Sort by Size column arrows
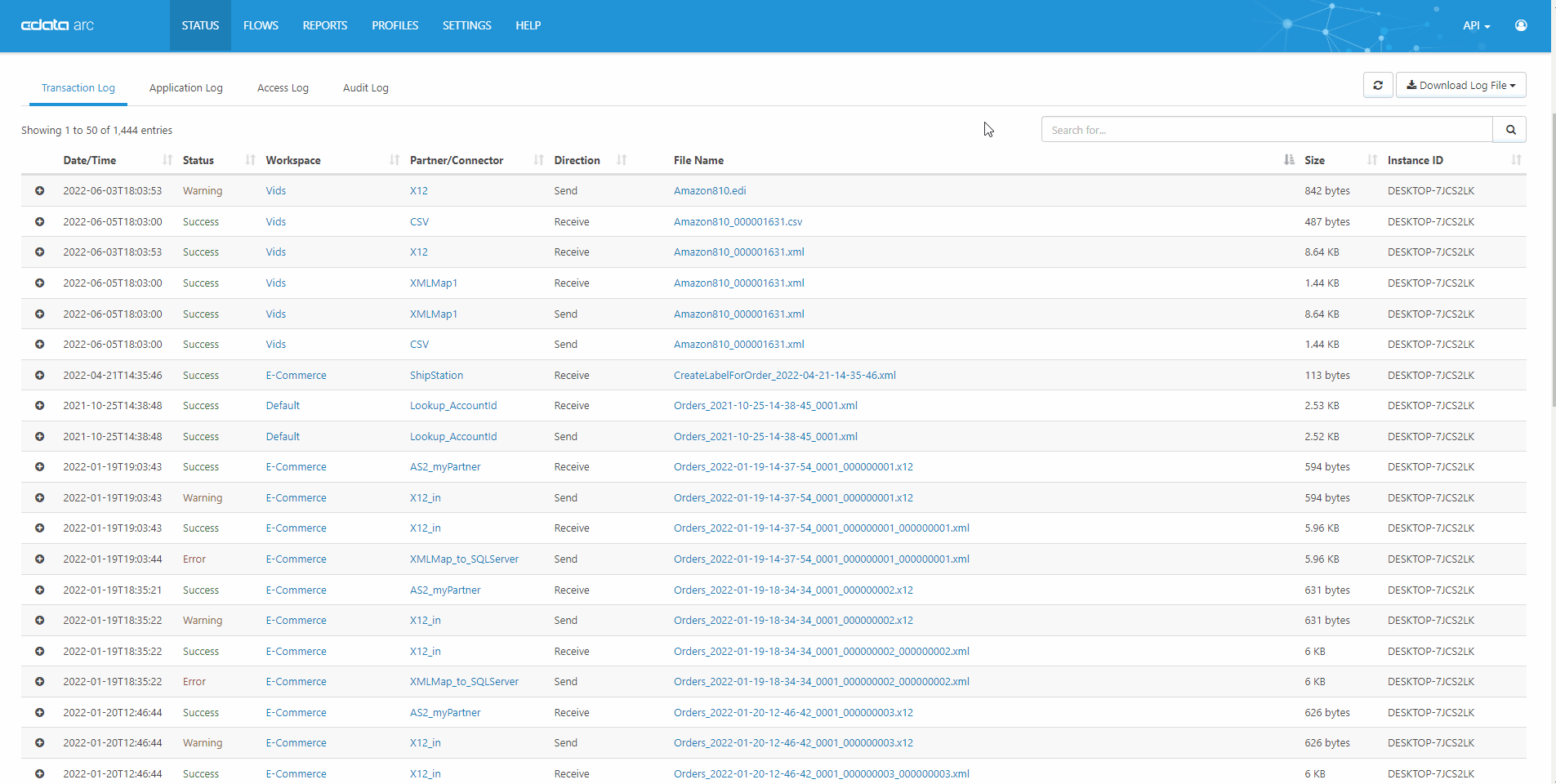1556x784 pixels. pos(1372,160)
